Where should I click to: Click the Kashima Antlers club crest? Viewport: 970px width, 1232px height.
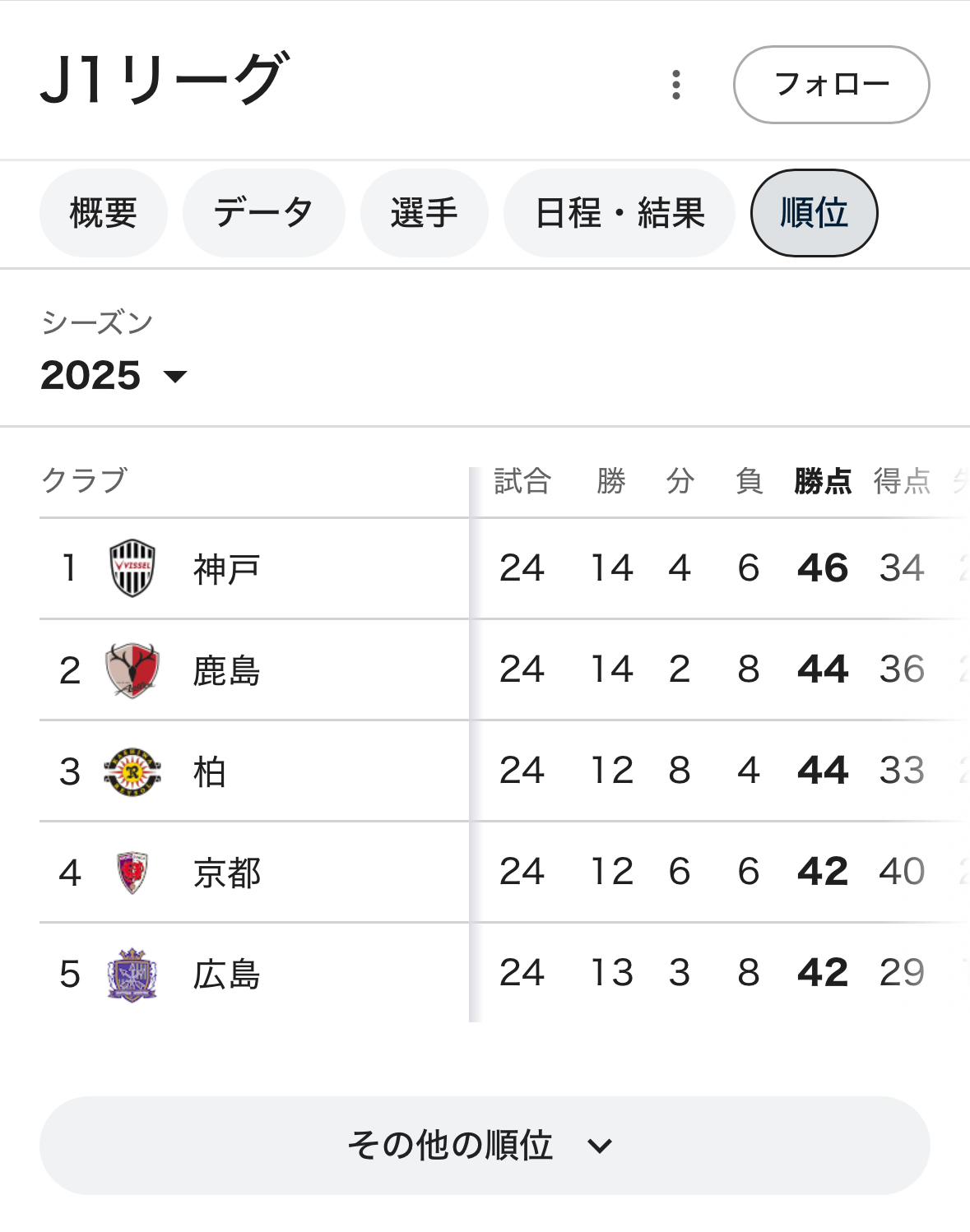pos(132,669)
